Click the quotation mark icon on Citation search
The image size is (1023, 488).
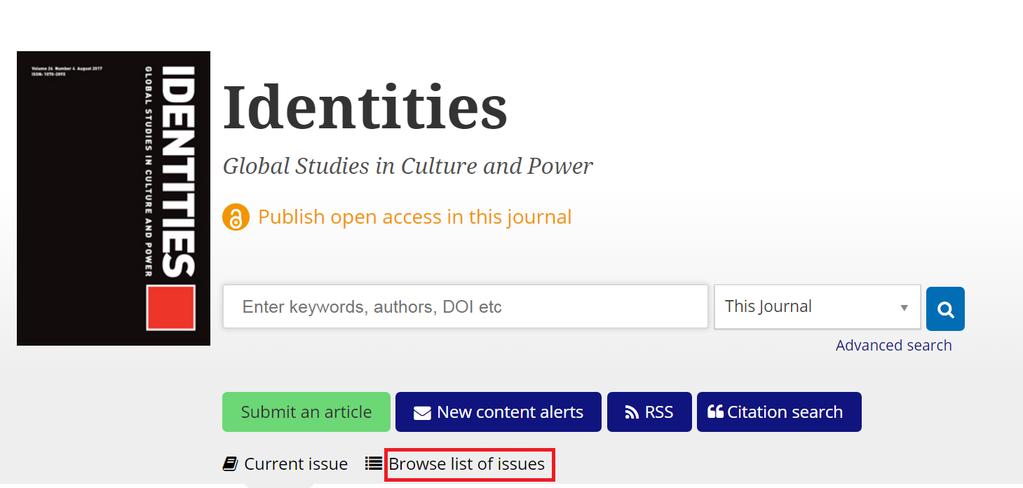pyautogui.click(x=715, y=412)
